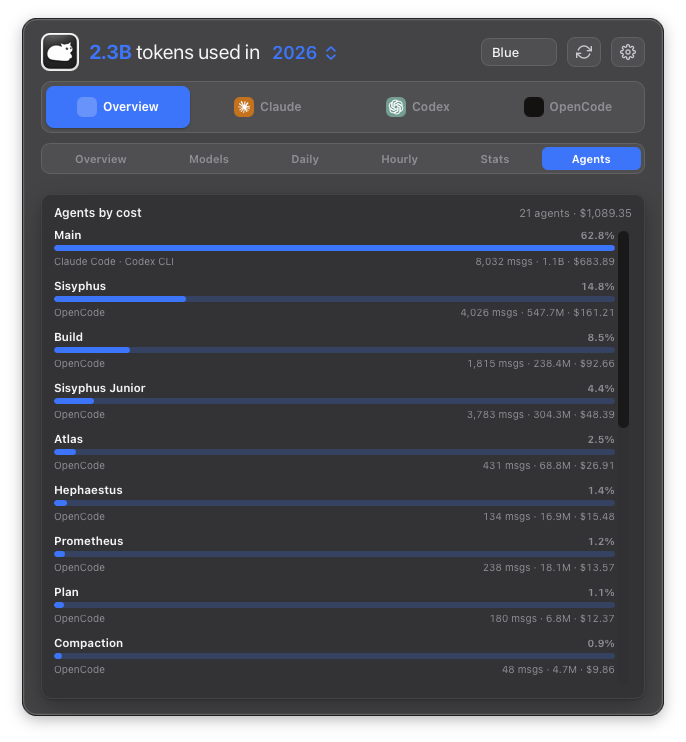This screenshot has width=686, height=742.
Task: Click "134 msgs · 16.9M · $15.48" stats
Action: pos(549,517)
